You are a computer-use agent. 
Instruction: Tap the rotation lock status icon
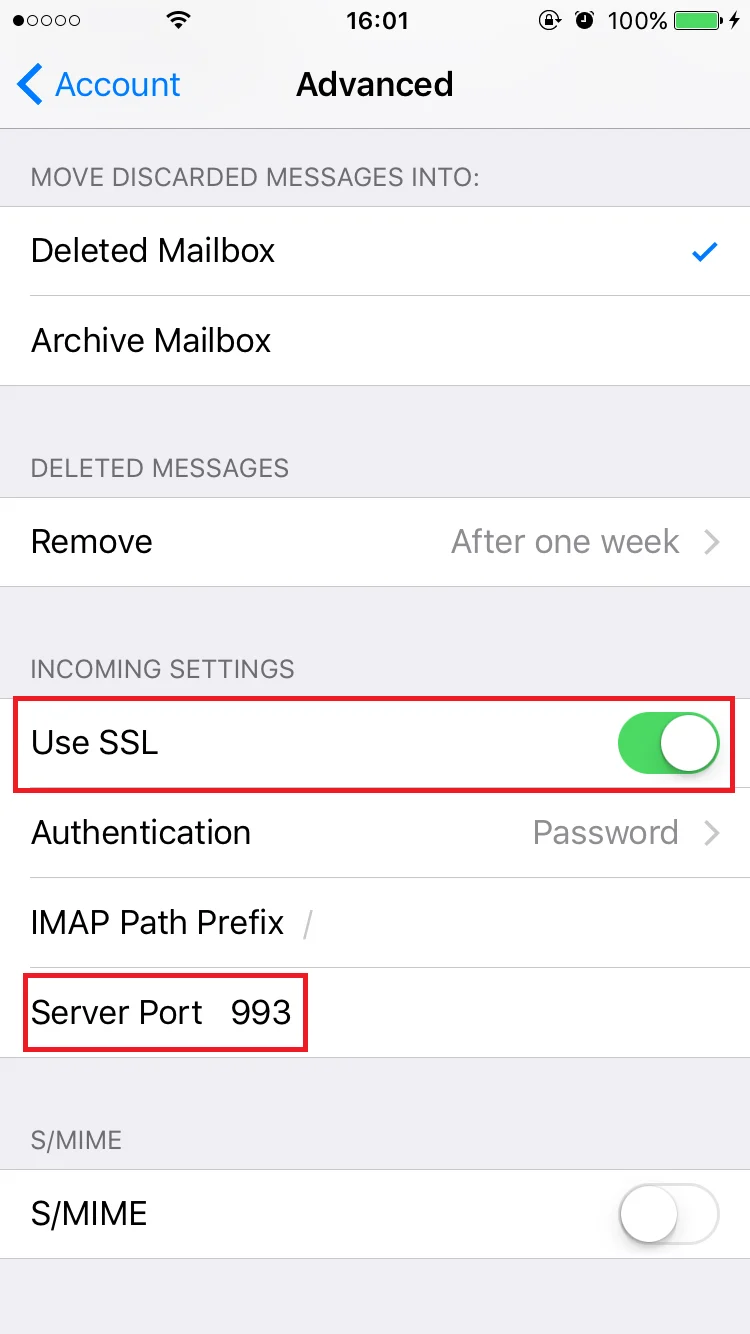(549, 20)
